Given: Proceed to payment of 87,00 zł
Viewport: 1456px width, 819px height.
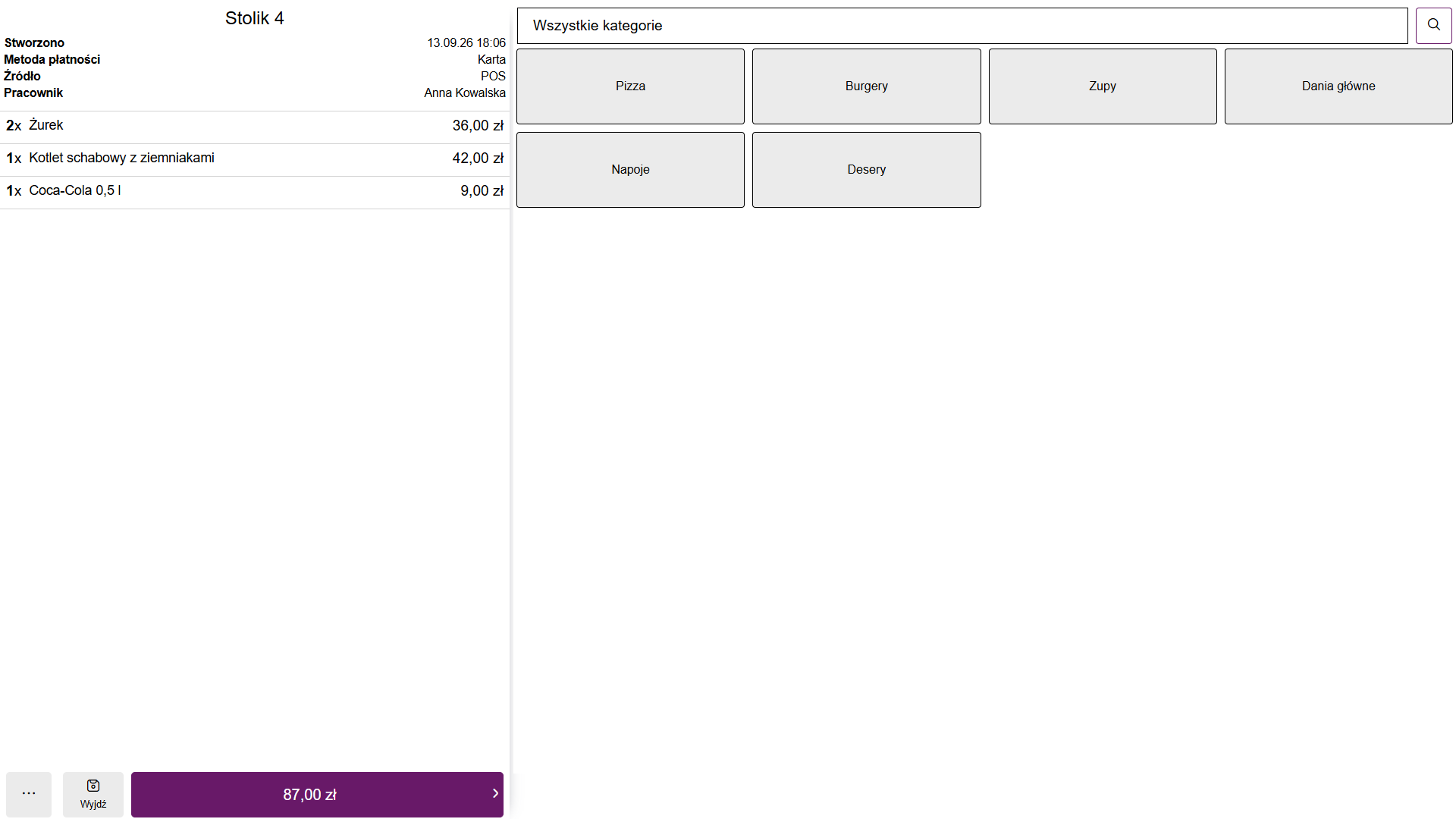Looking at the screenshot, I should click(x=317, y=794).
